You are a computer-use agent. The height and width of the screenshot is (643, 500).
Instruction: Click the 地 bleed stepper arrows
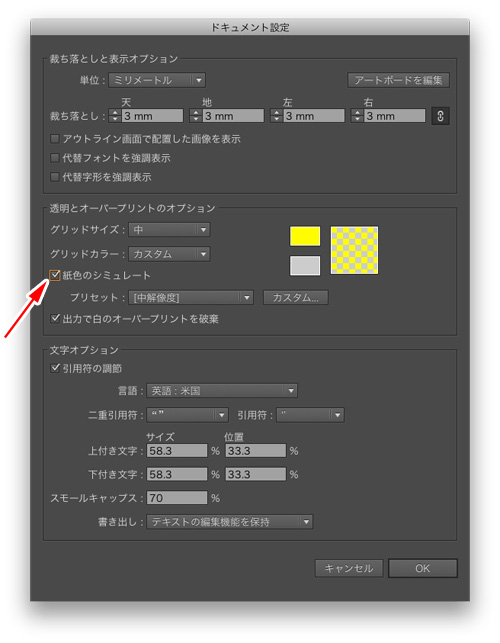[x=196, y=116]
